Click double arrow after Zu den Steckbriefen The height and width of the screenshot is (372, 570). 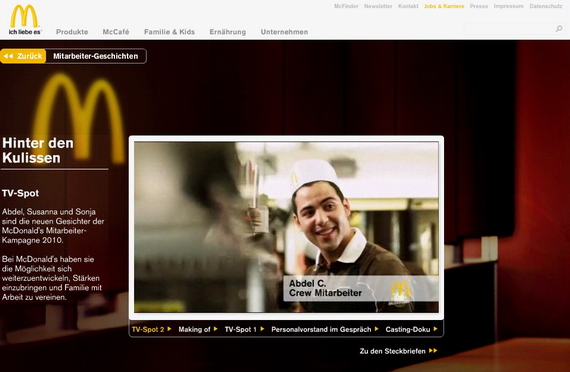click(x=433, y=351)
